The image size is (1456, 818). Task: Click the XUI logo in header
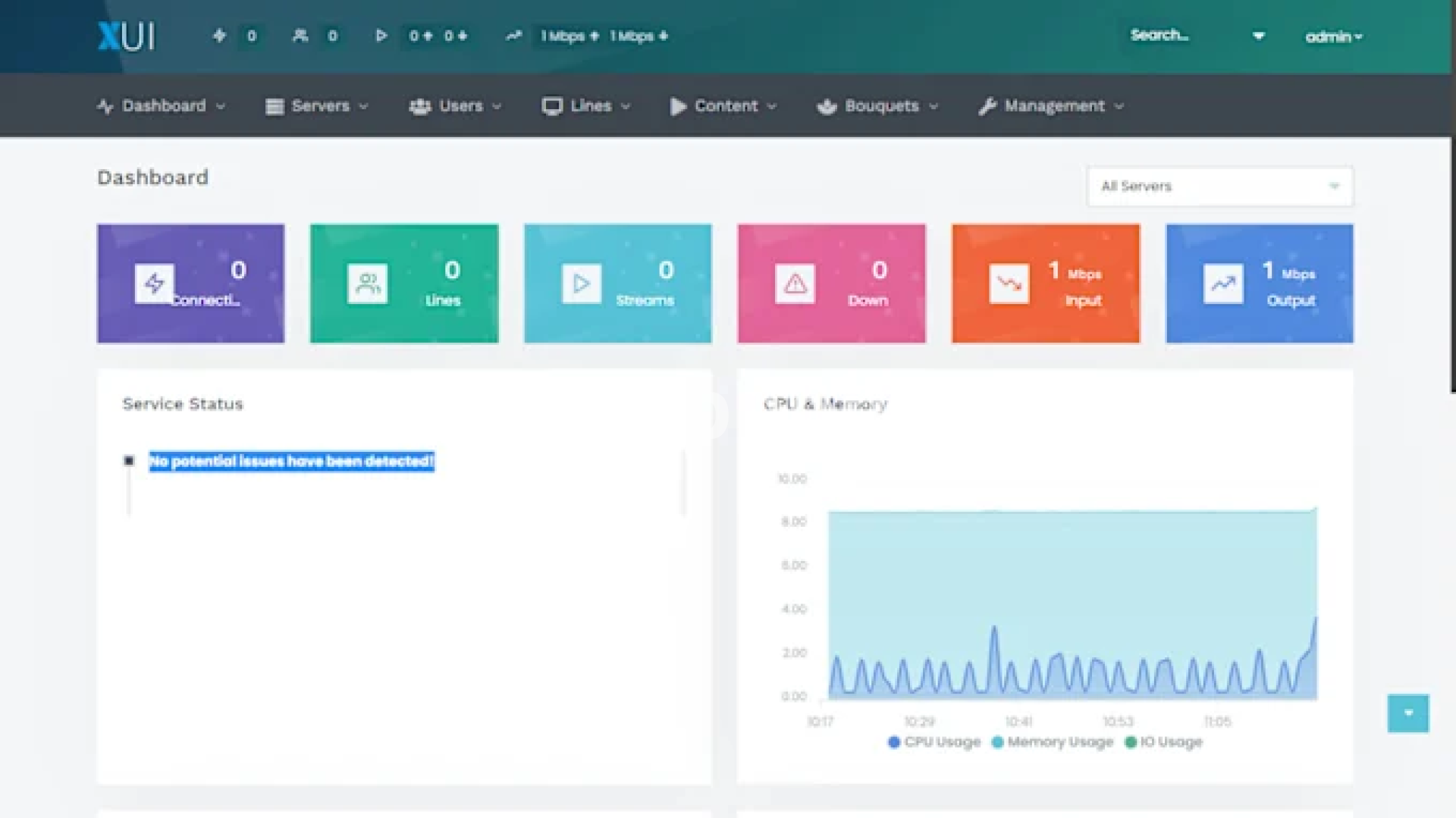click(x=126, y=36)
